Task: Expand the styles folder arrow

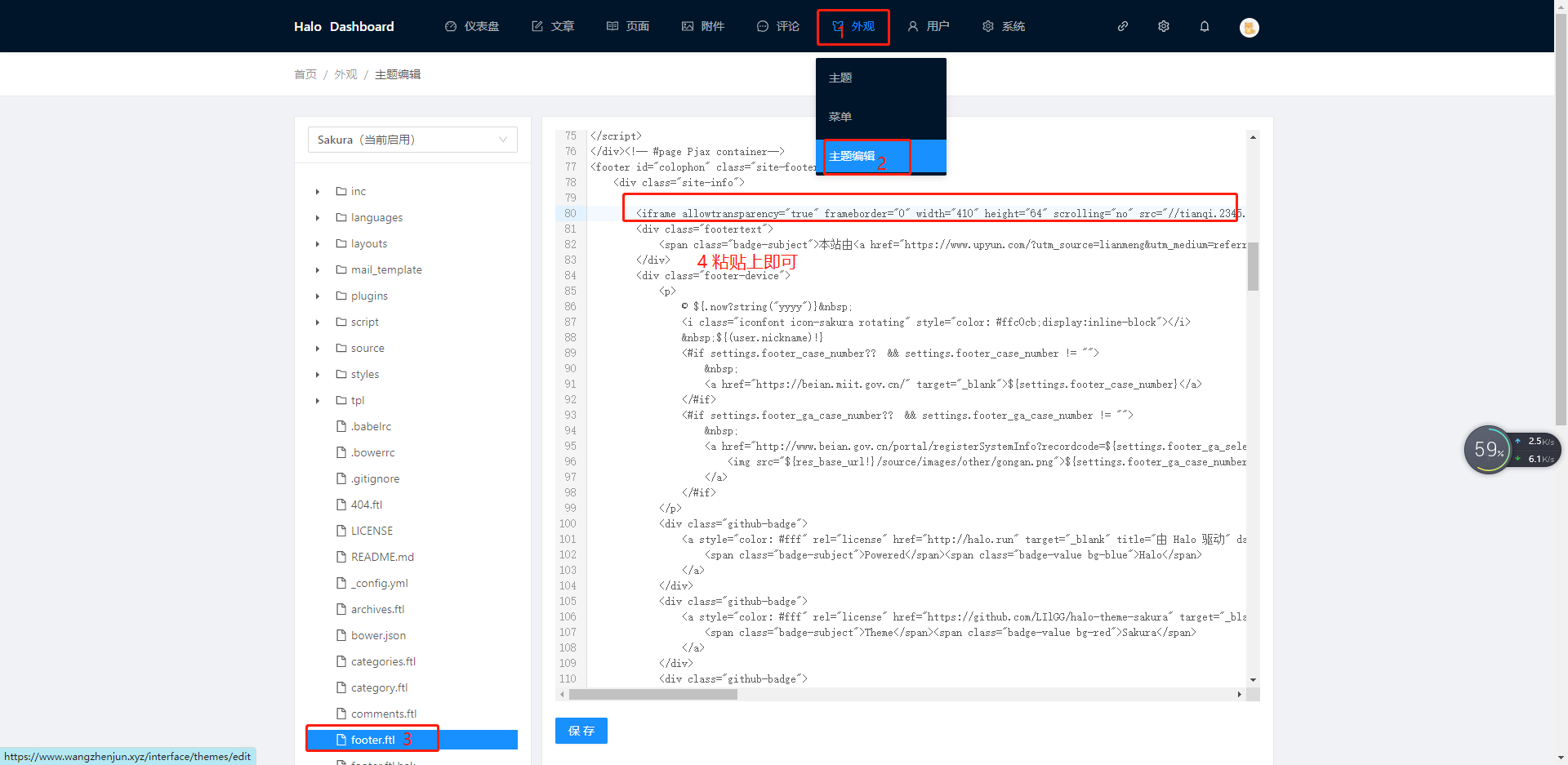Action: point(318,375)
